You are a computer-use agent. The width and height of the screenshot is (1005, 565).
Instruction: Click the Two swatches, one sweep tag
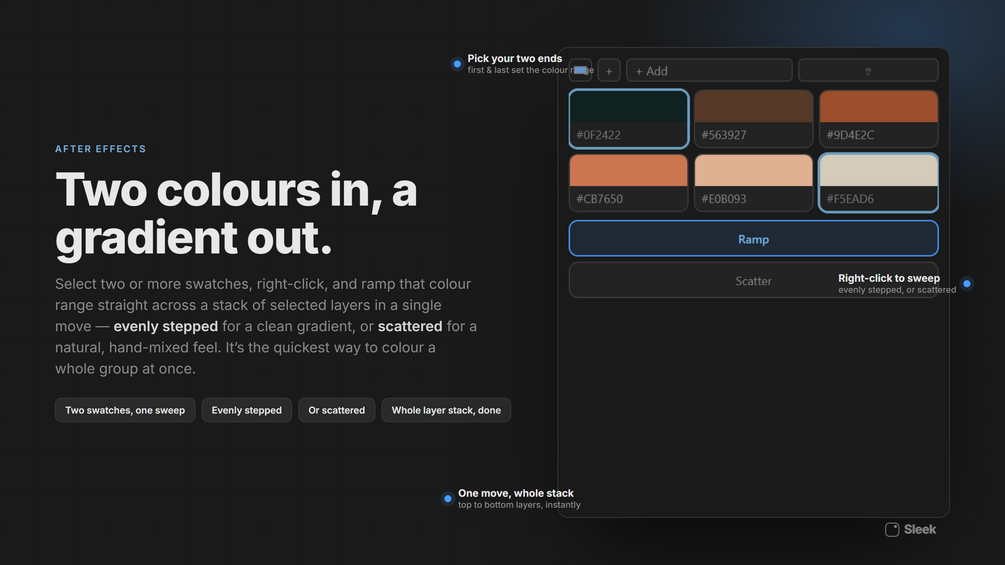coord(125,410)
